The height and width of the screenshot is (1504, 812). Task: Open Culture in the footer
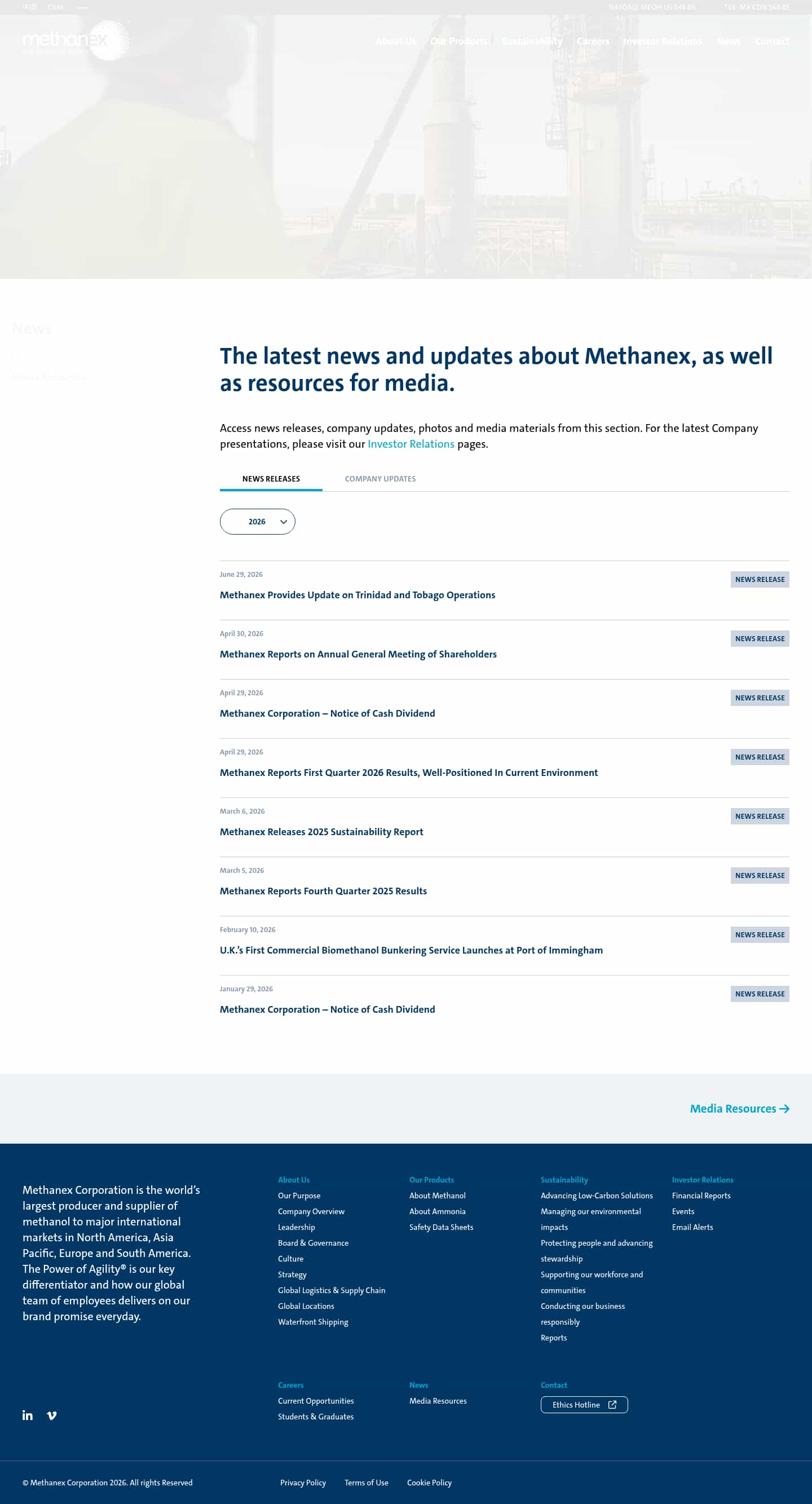click(290, 1259)
